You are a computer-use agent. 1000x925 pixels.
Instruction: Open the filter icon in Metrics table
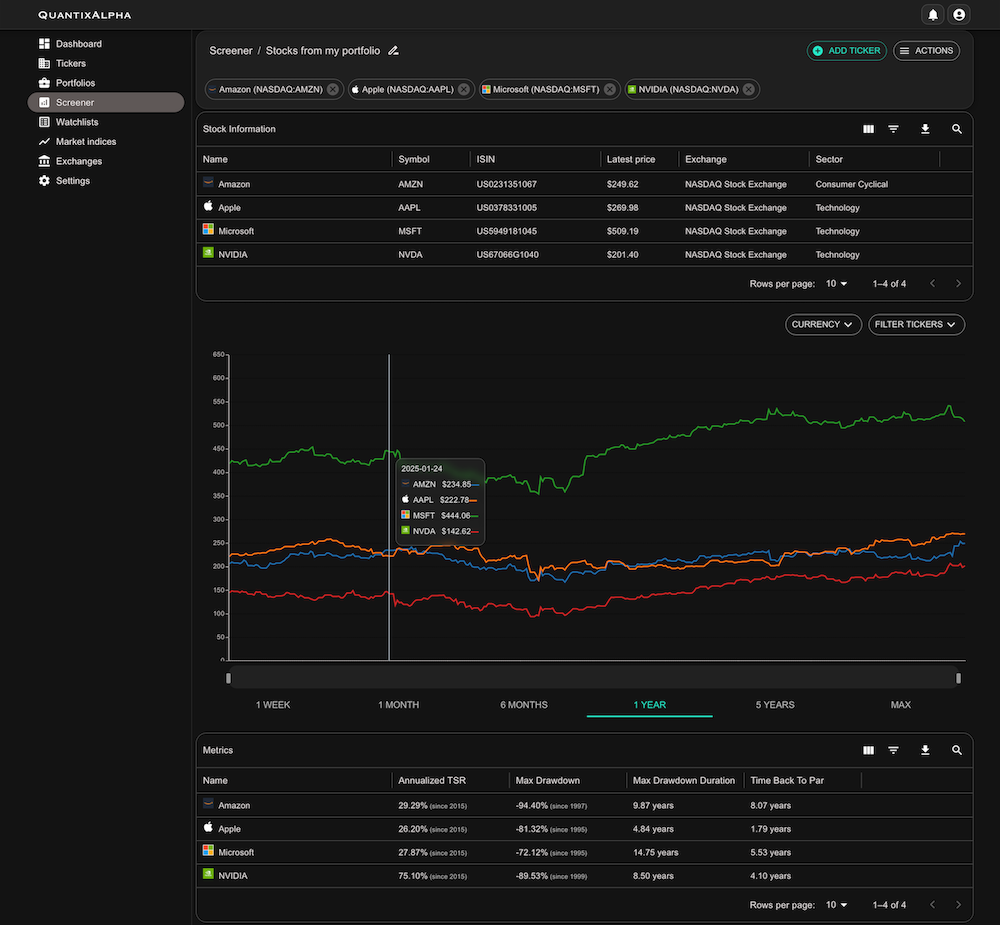tap(893, 750)
